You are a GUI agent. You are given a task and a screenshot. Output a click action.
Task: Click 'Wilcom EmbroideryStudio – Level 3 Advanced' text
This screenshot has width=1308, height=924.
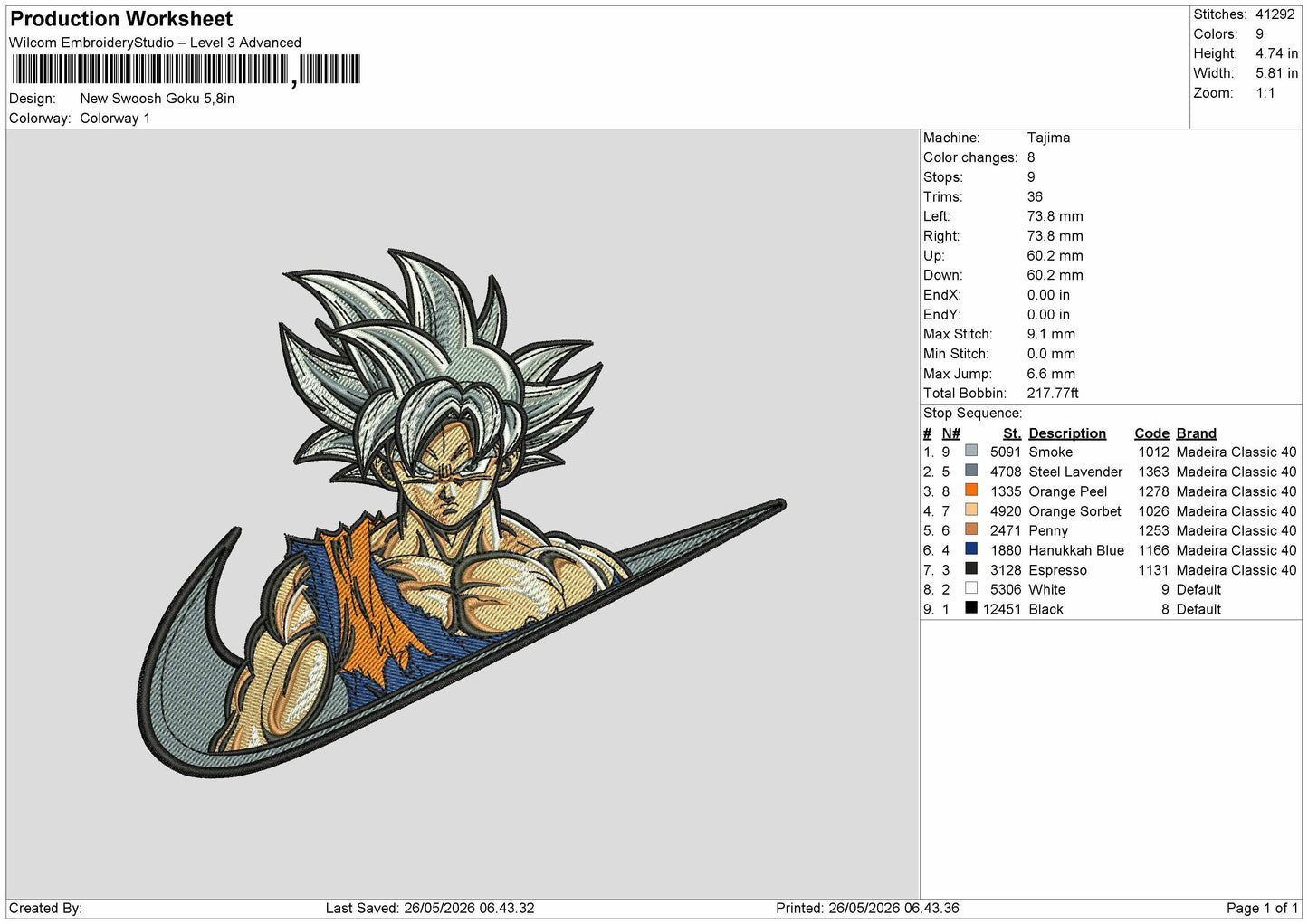(x=155, y=43)
